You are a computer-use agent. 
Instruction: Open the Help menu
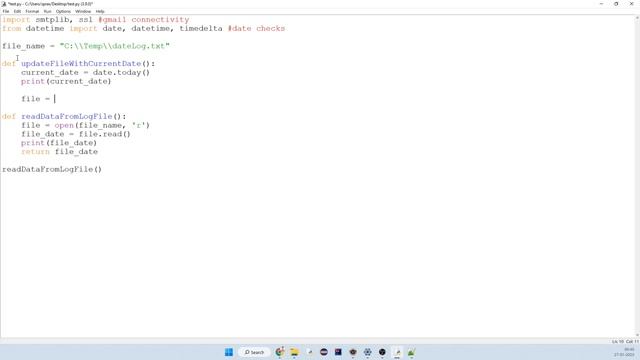pos(100,11)
